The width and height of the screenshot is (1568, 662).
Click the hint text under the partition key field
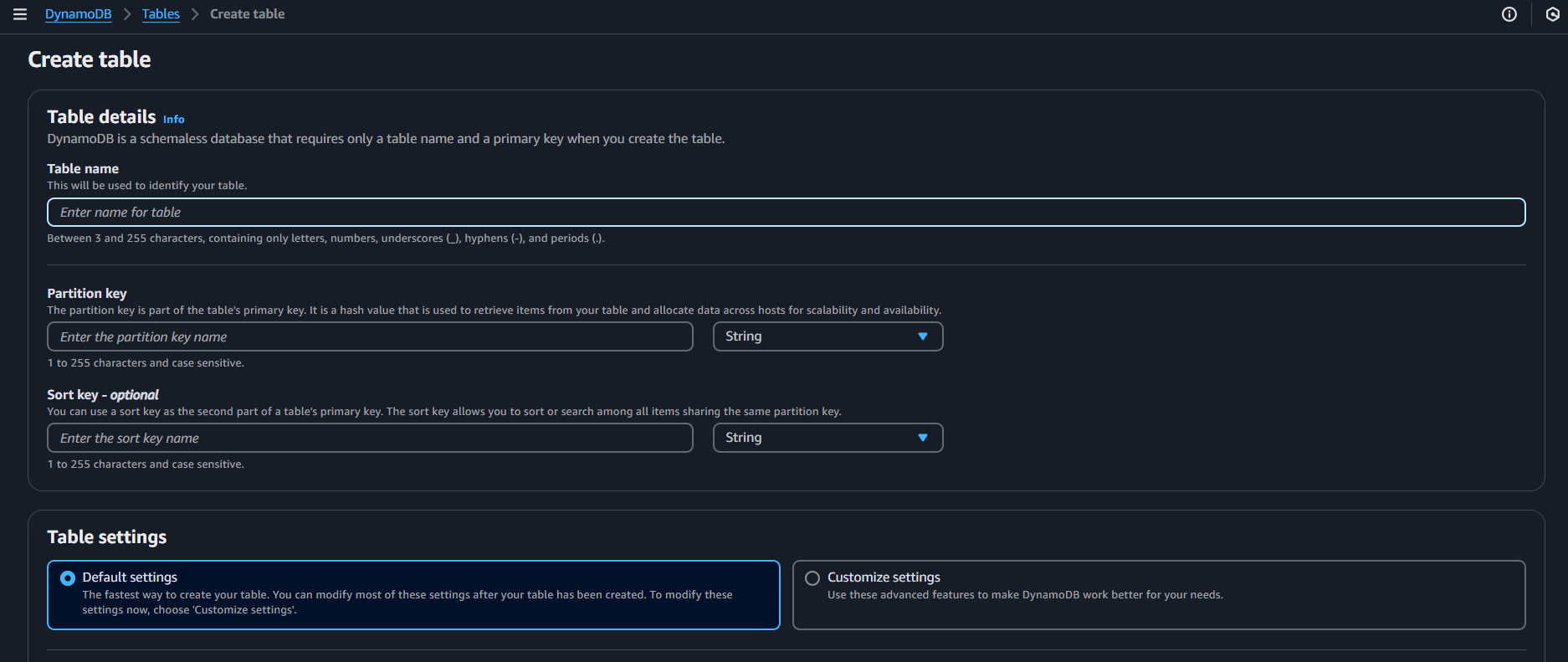[146, 363]
